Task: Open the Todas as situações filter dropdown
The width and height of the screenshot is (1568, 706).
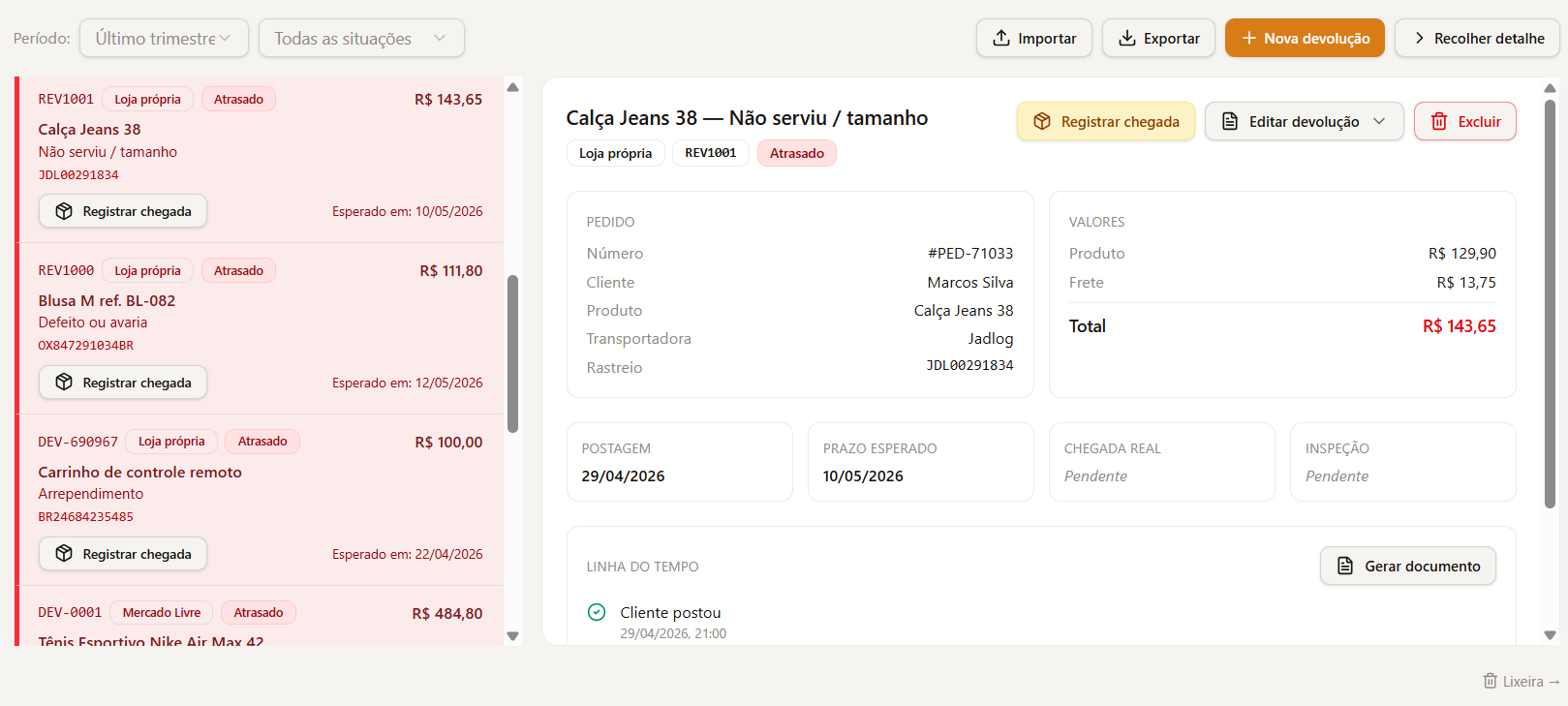Action: (361, 38)
